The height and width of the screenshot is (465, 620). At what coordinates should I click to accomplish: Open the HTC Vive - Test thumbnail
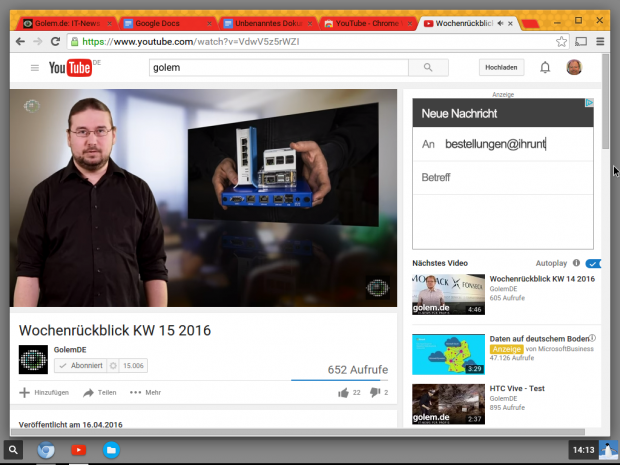point(448,404)
